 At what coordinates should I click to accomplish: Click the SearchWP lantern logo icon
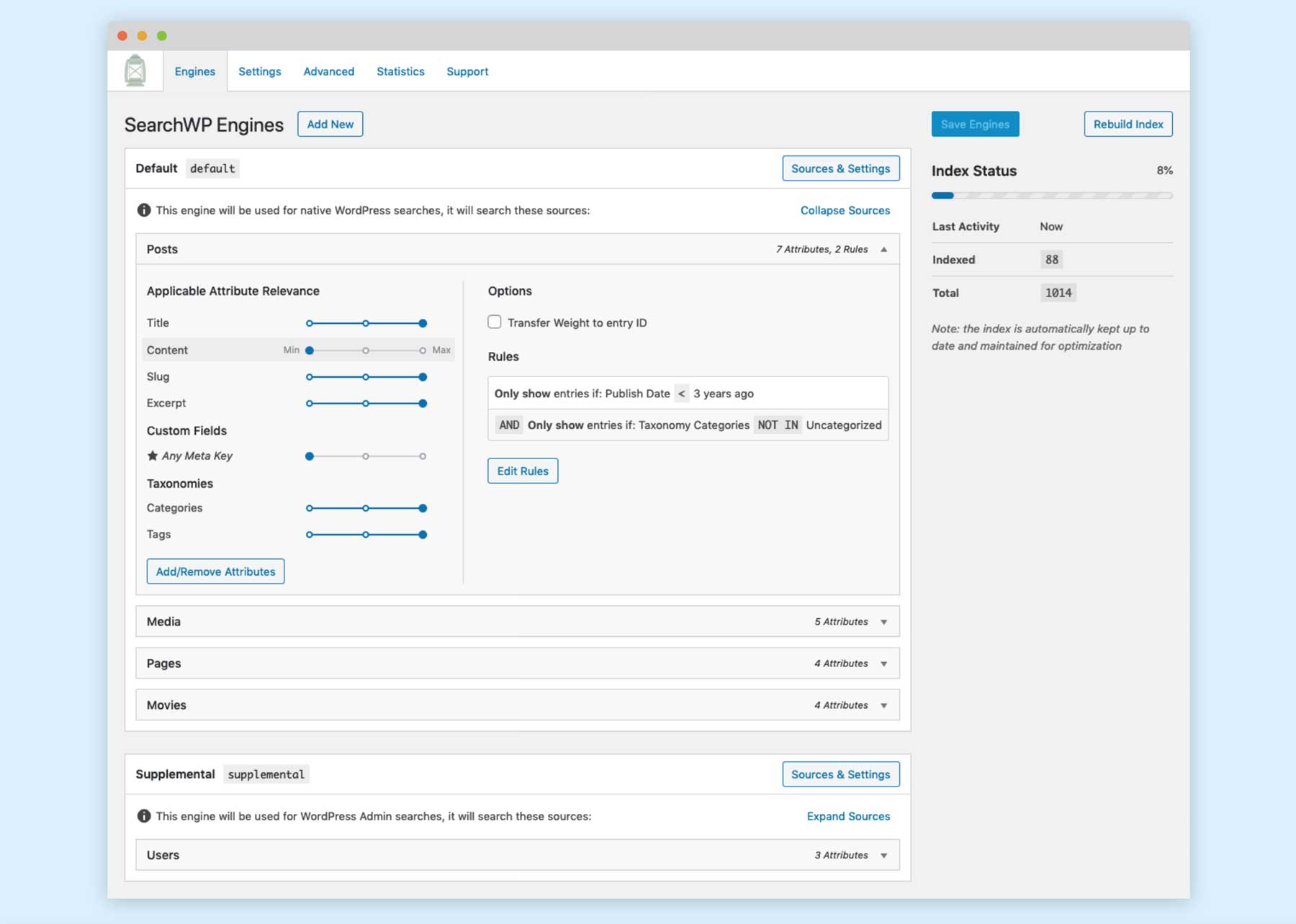[x=135, y=70]
